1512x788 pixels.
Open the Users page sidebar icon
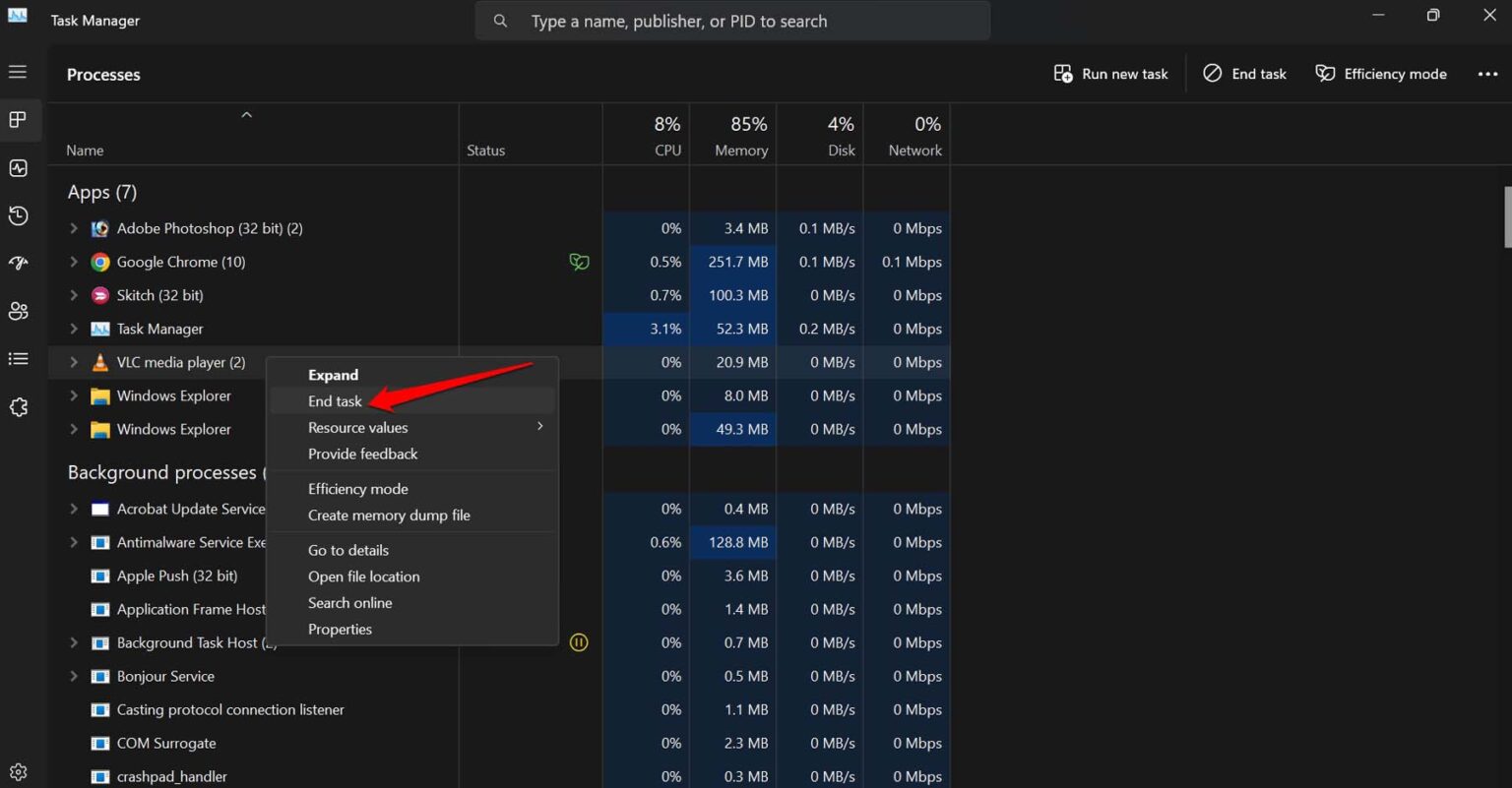[19, 311]
